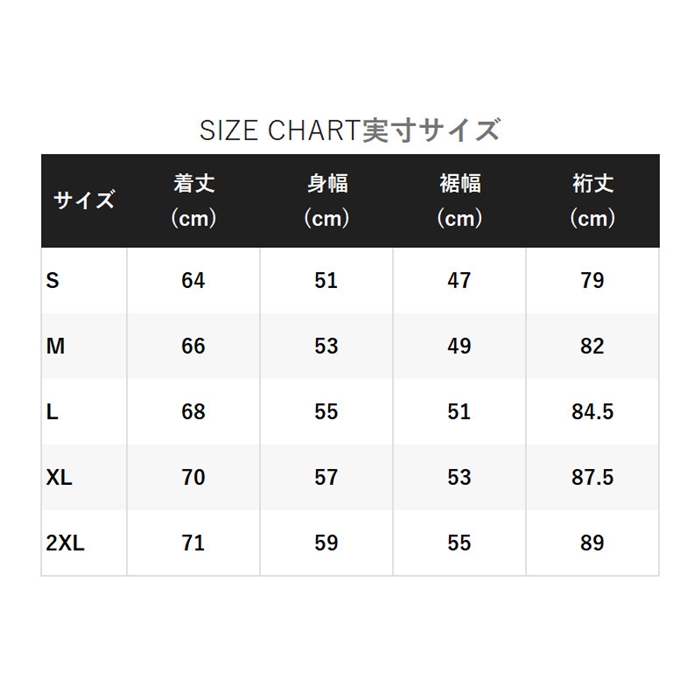Click the 84.5 sleeve value for L
The image size is (700, 700).
coord(592,412)
